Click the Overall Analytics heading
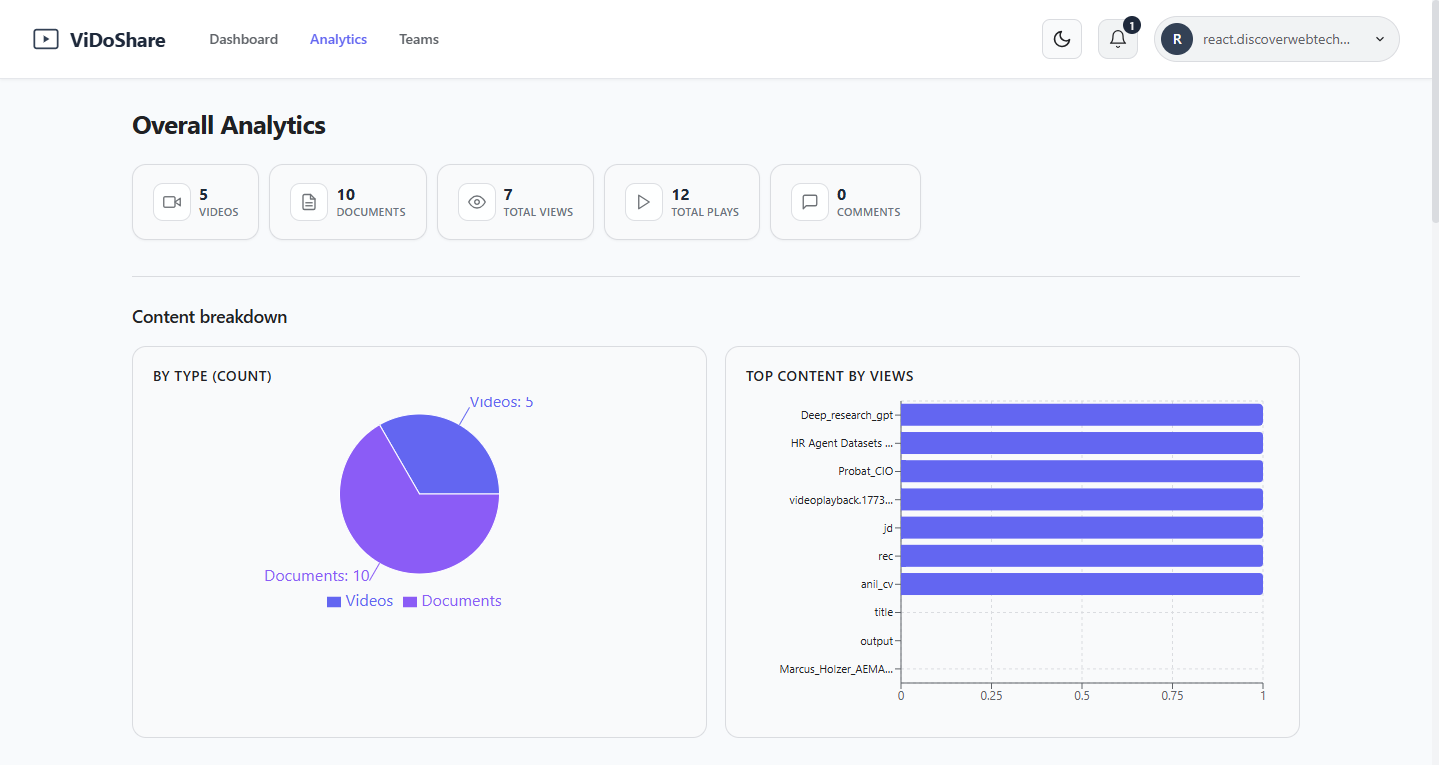This screenshot has height=765, width=1439. point(229,125)
